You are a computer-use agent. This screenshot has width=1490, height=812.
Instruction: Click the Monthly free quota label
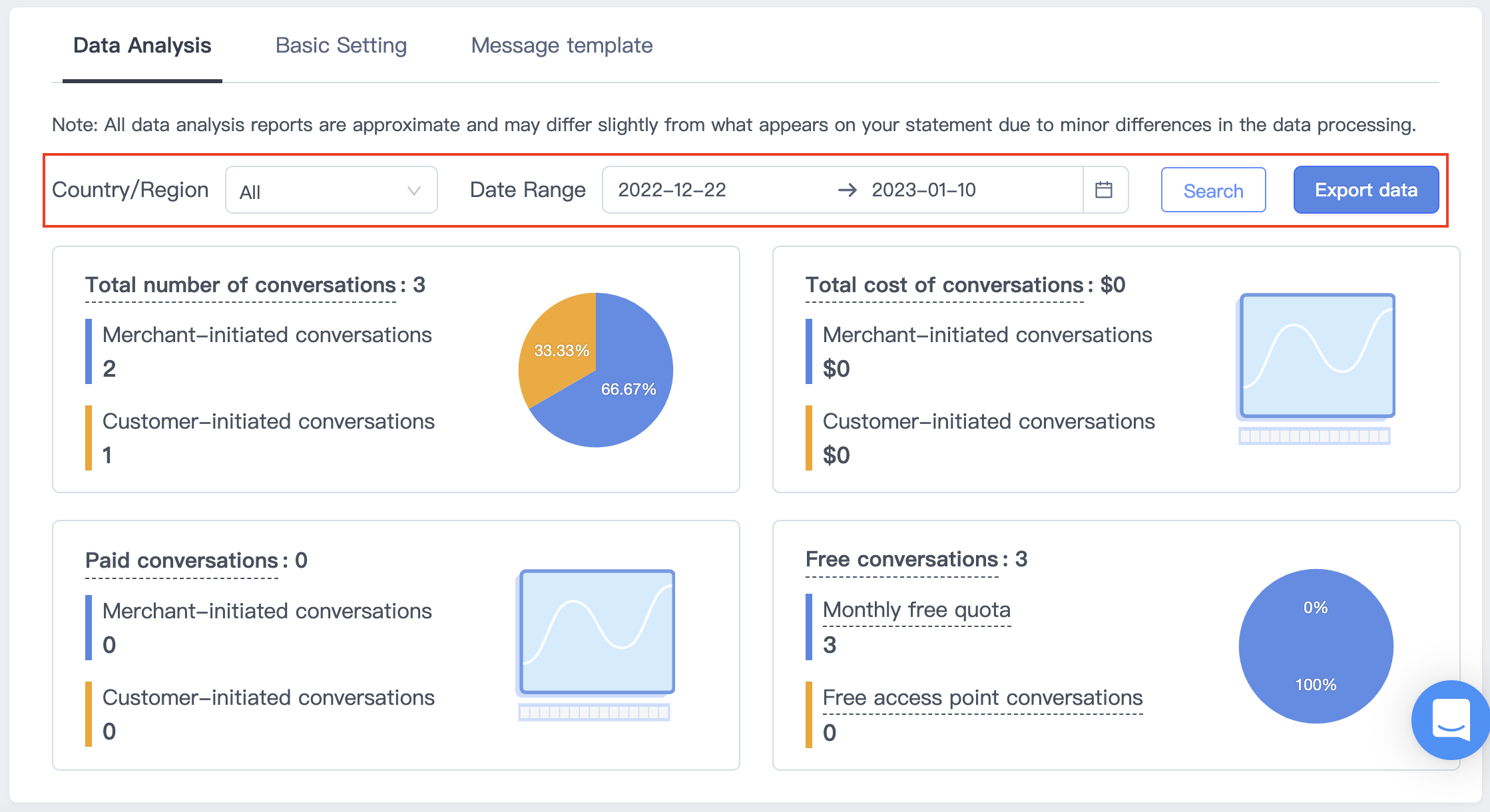point(917,610)
